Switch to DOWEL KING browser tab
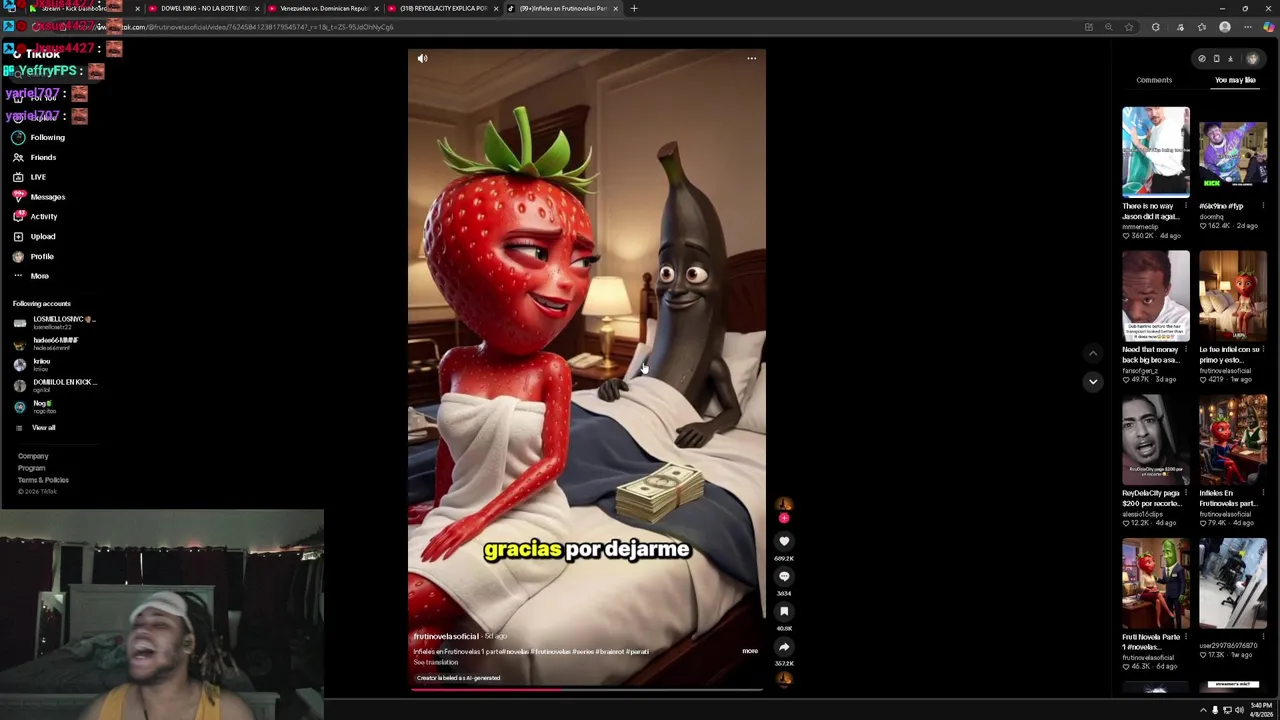 [204, 8]
